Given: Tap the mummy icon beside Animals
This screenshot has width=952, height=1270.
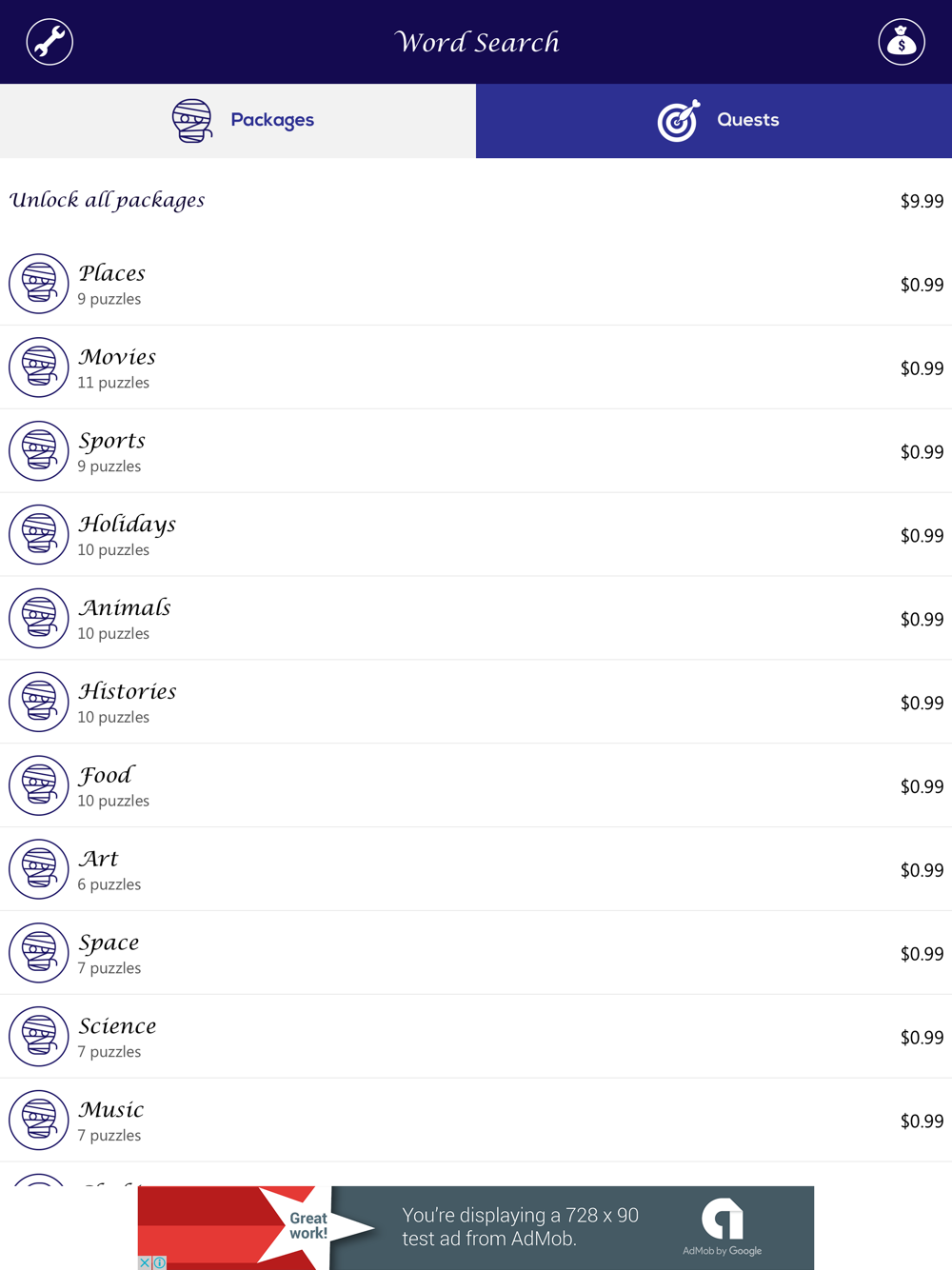Looking at the screenshot, I should (39, 619).
